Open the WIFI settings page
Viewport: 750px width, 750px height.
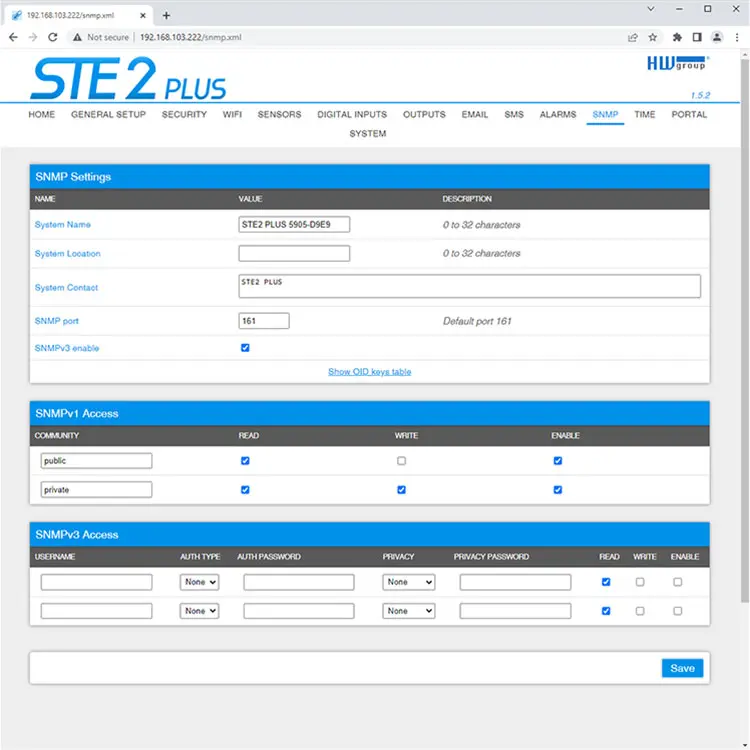pyautogui.click(x=232, y=114)
